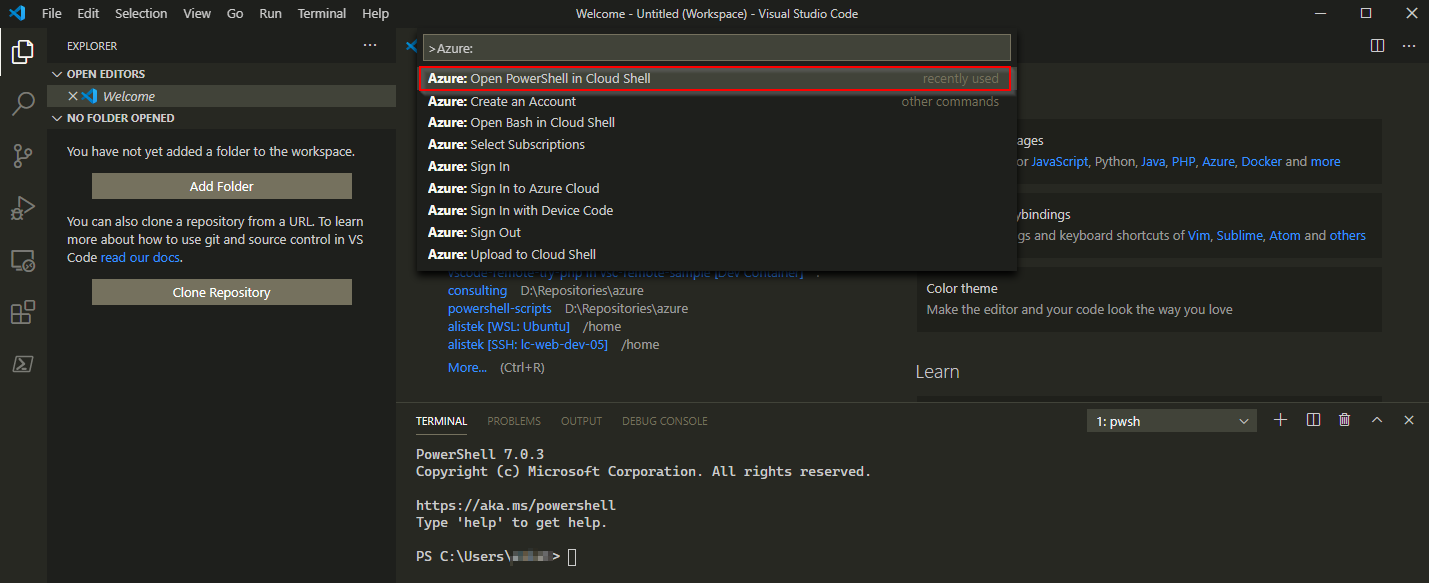
Task: Open recent consulting repository link
Action: click(477, 290)
